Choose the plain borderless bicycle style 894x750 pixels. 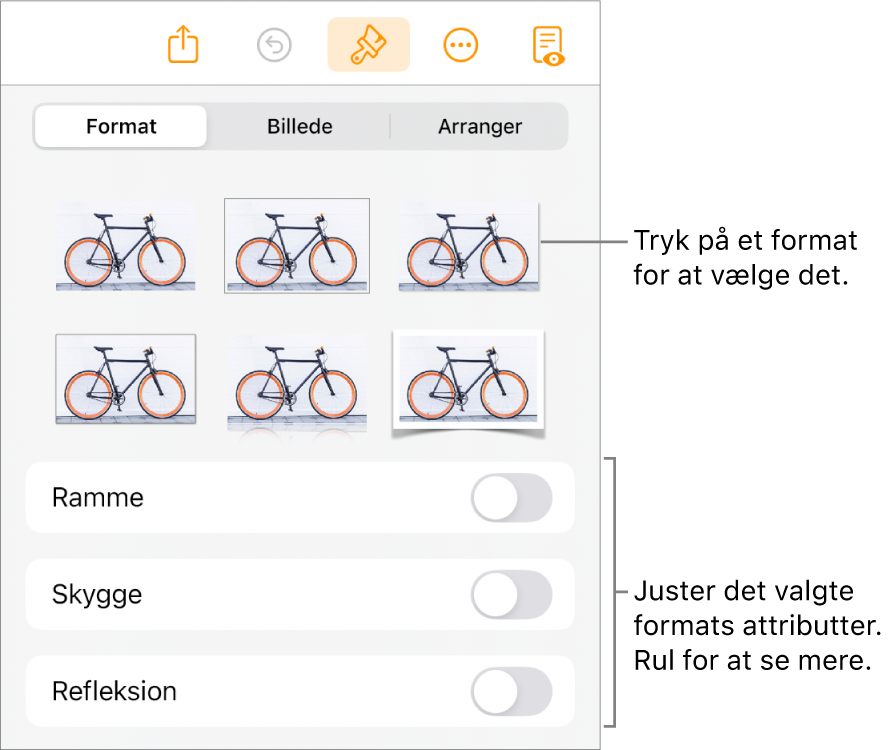tap(125, 246)
